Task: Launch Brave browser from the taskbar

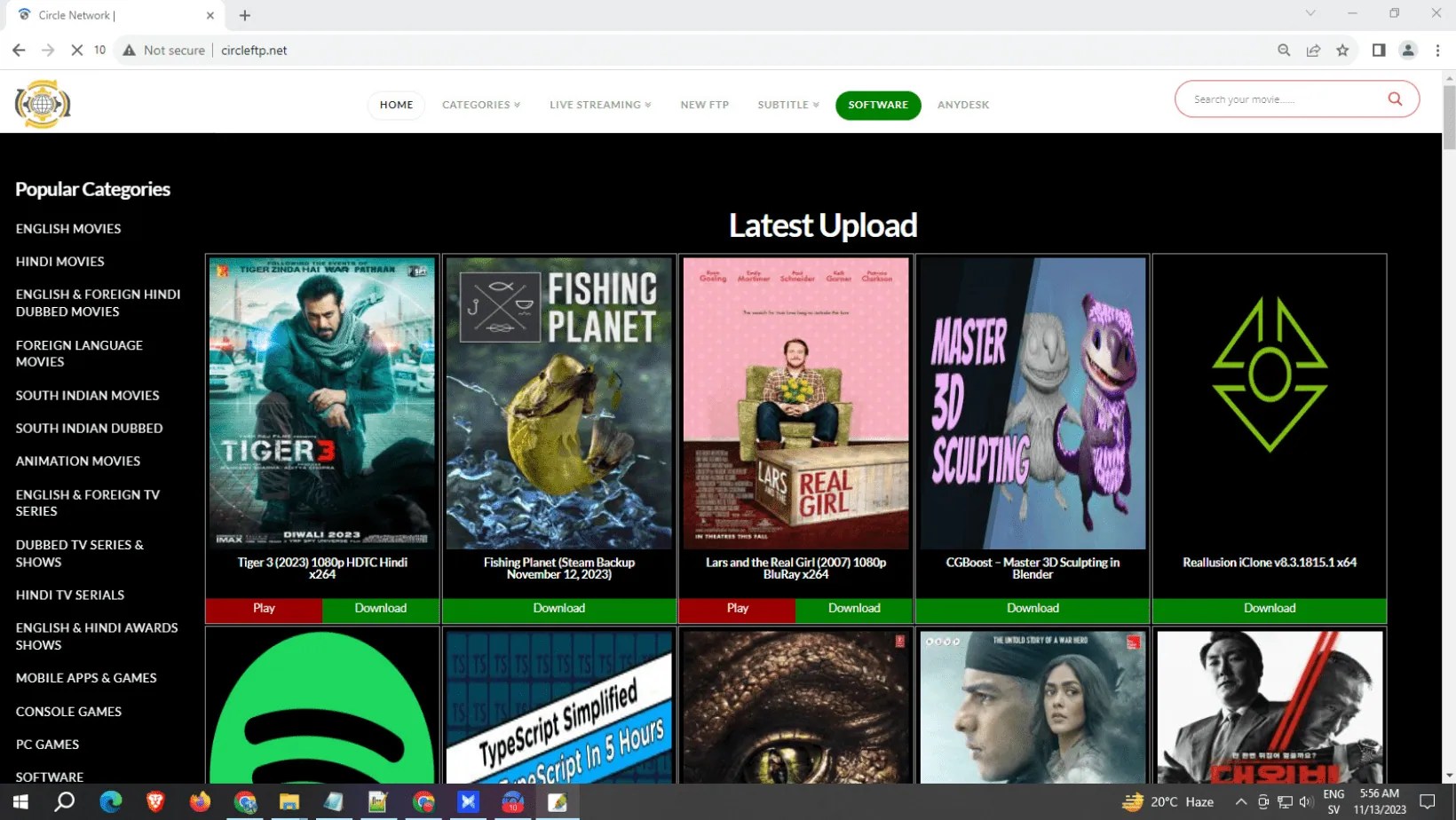Action: pos(155,802)
